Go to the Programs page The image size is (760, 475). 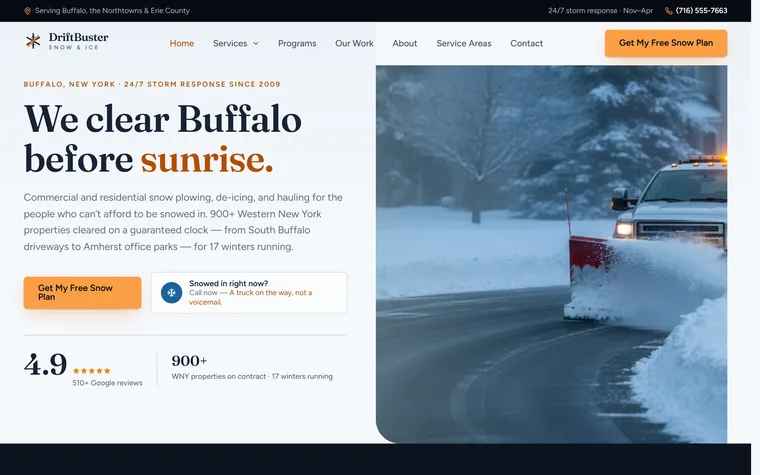coord(297,43)
